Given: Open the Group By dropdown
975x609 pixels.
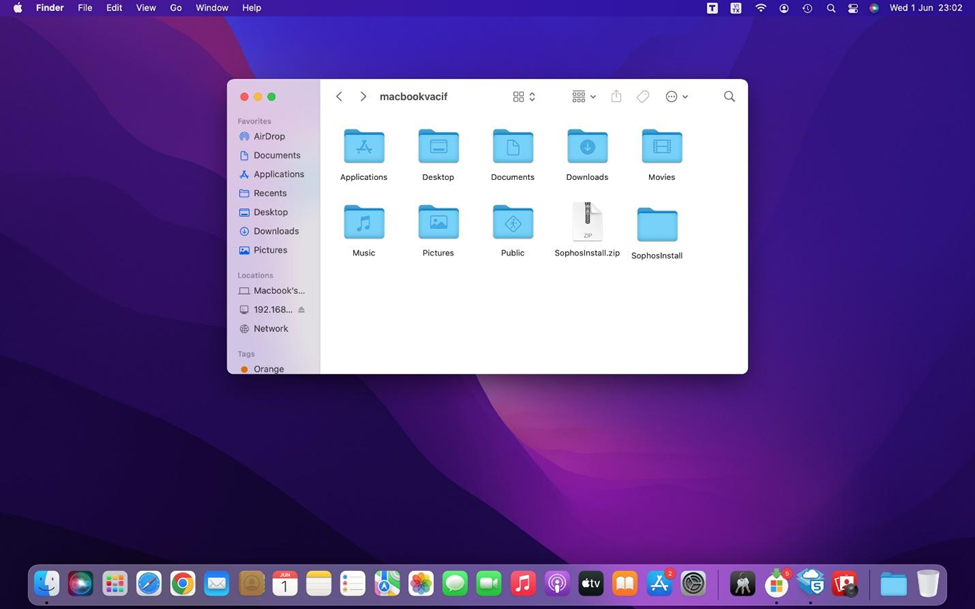Looking at the screenshot, I should point(584,96).
